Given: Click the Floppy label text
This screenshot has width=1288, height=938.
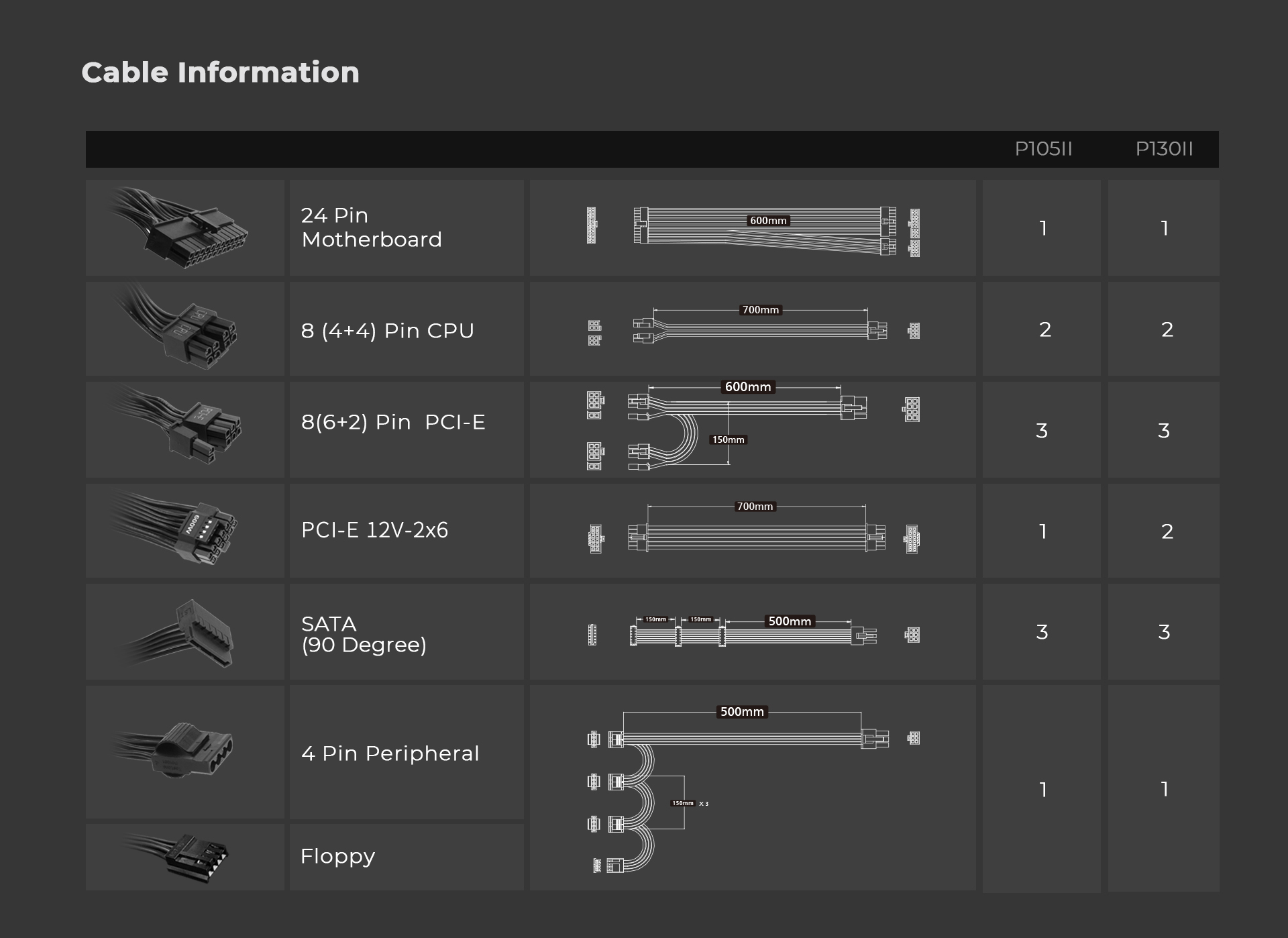Looking at the screenshot, I should (337, 856).
